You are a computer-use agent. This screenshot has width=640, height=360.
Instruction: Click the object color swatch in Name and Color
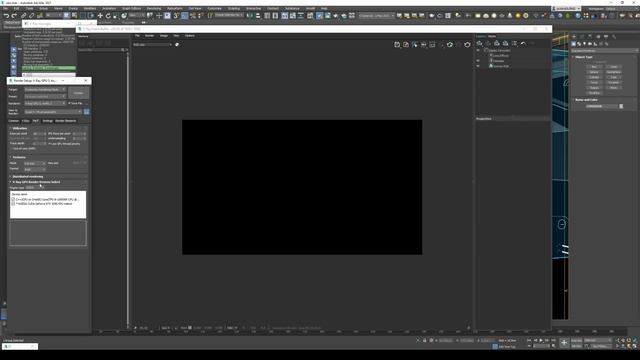click(x=621, y=106)
